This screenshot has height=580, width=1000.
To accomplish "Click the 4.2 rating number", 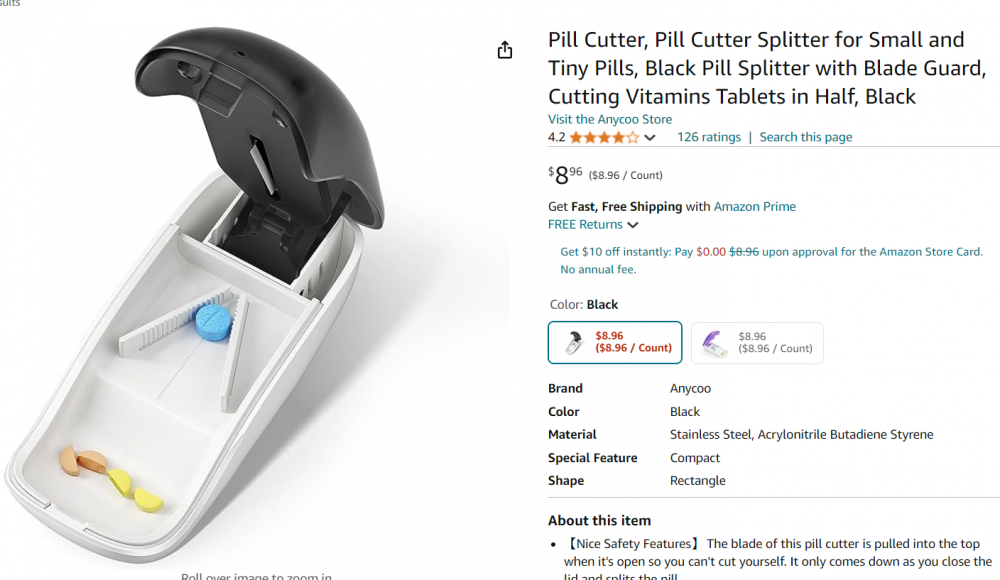I will point(556,137).
